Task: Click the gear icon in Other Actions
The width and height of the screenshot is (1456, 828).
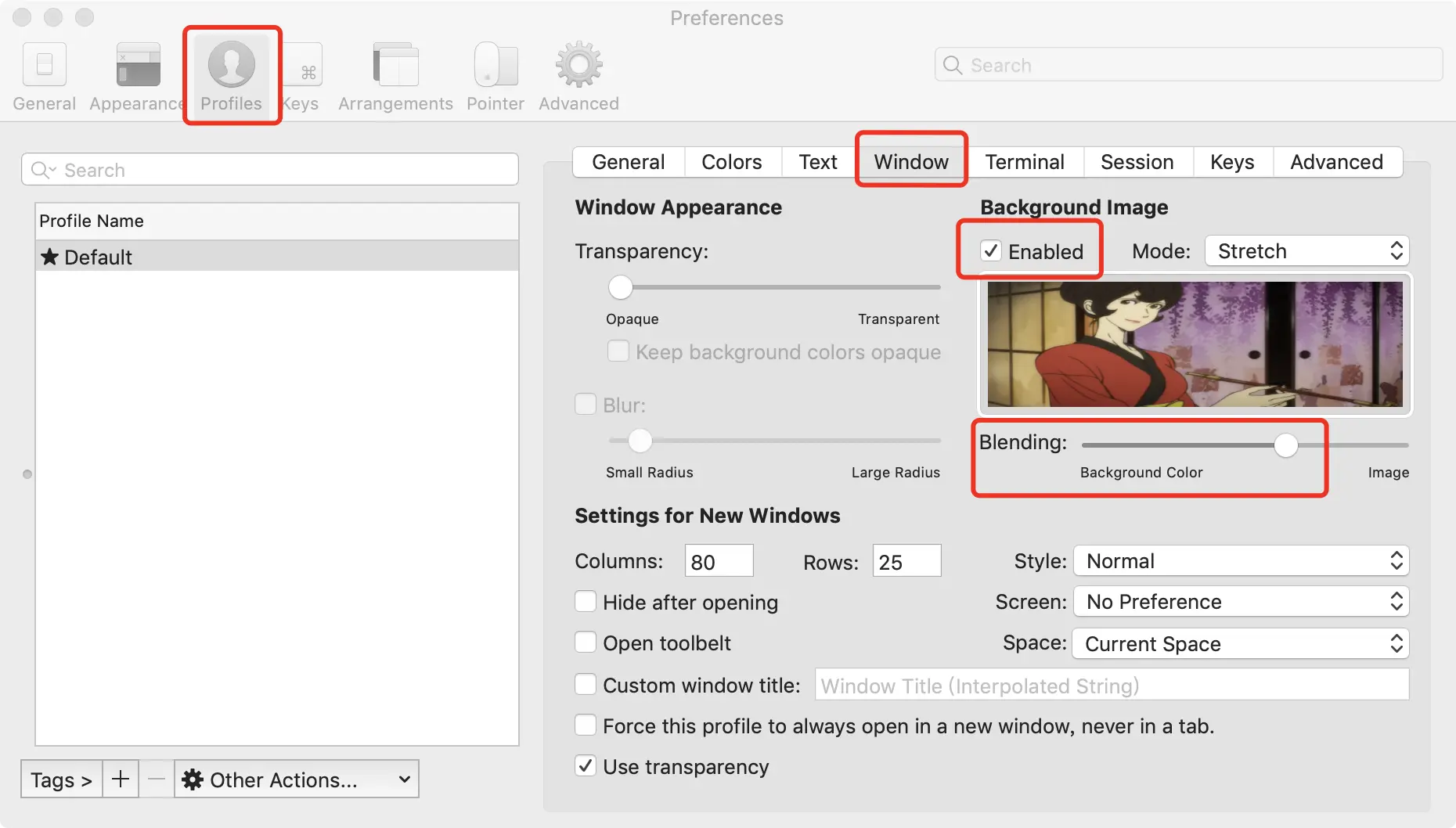Action: (193, 779)
